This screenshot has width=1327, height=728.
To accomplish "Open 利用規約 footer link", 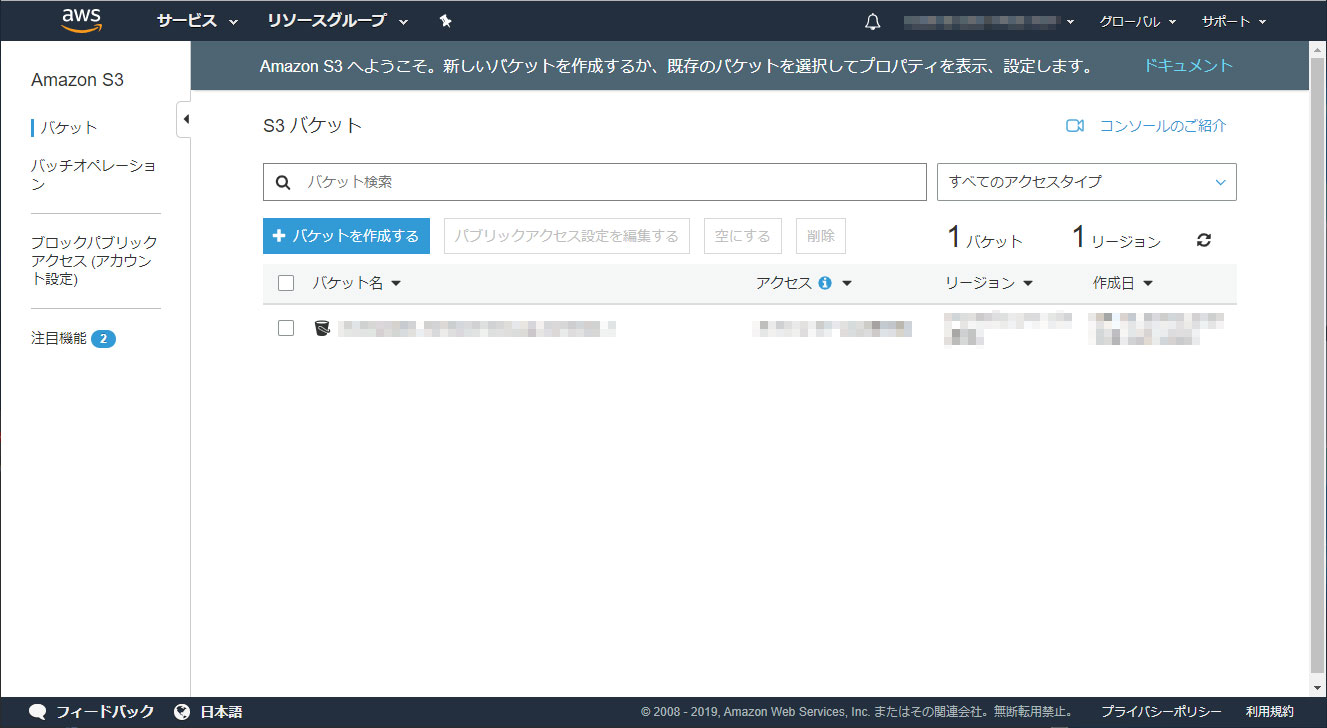I will click(1270, 712).
